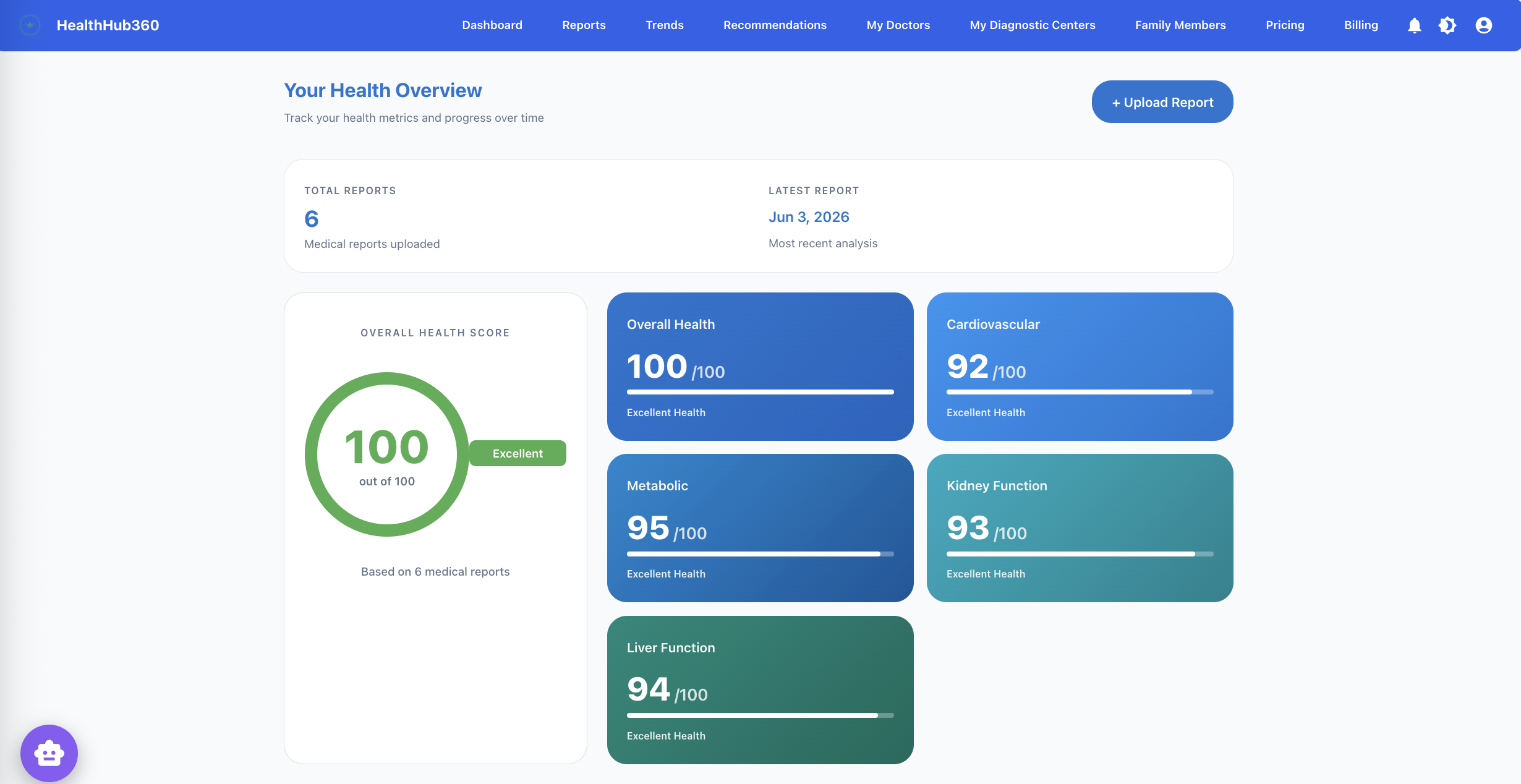The width and height of the screenshot is (1521, 784).
Task: Click the 92 /100 Cardiovascular score
Action: tap(986, 367)
